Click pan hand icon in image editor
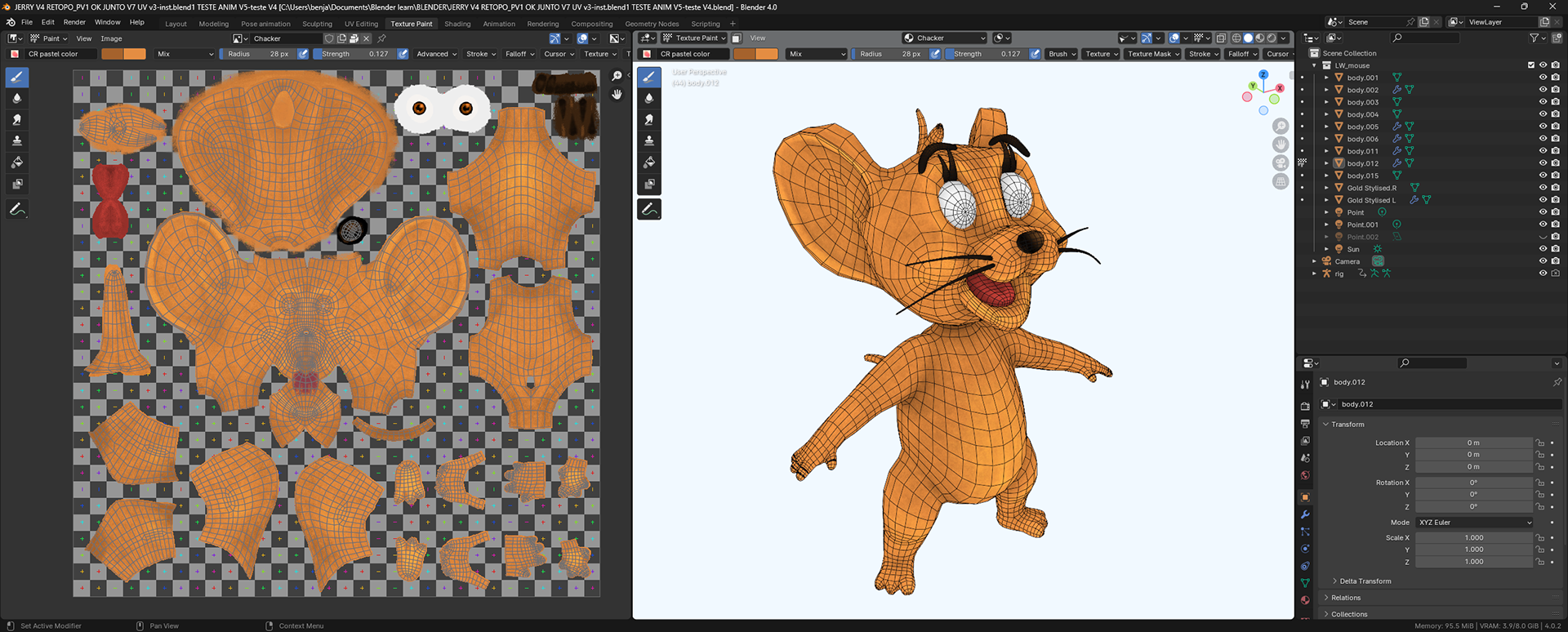1568x632 pixels. click(617, 95)
